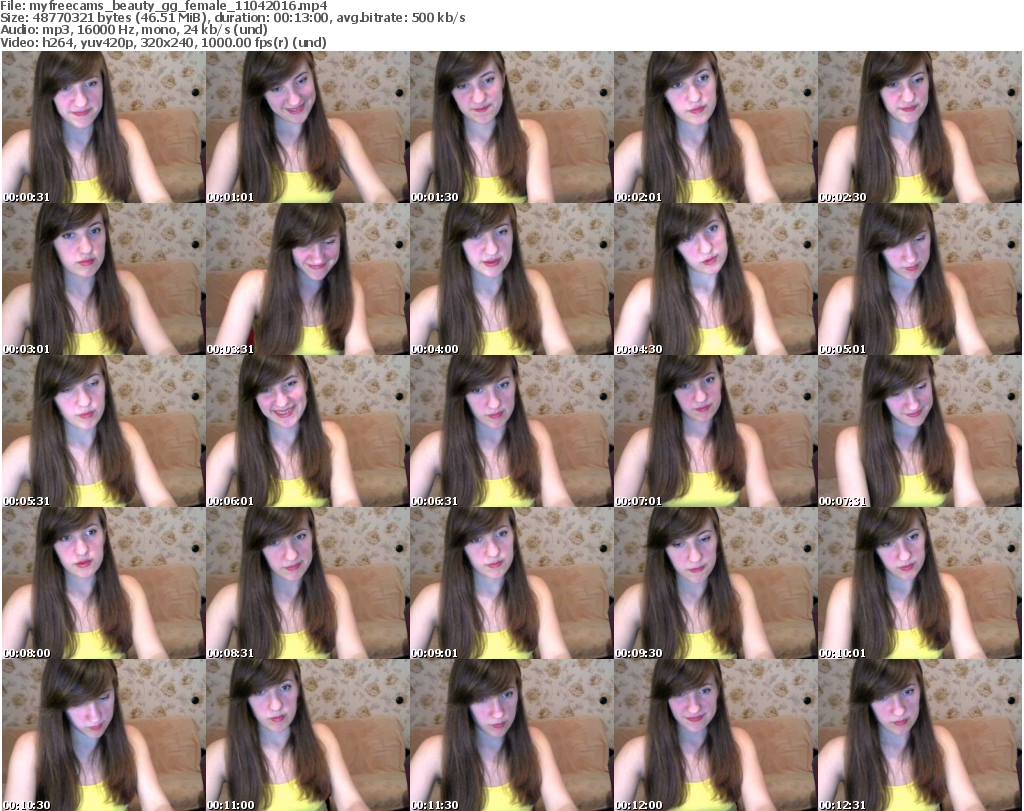Viewport: 1024px width, 811px height.
Task: Select the frame at 00:02:30
Action: coord(920,127)
